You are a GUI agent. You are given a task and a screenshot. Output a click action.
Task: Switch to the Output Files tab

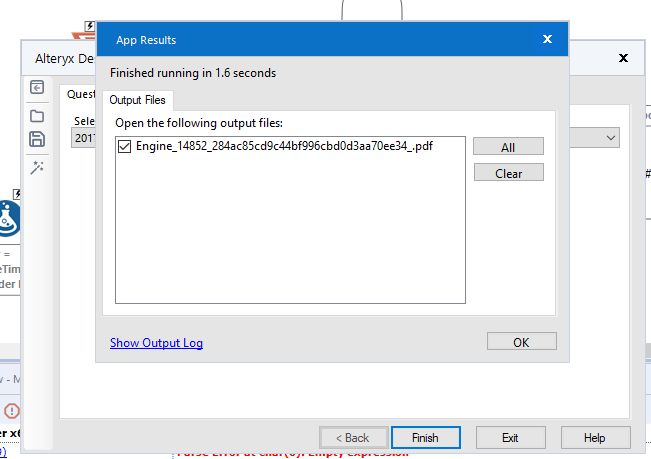pyautogui.click(x=139, y=100)
